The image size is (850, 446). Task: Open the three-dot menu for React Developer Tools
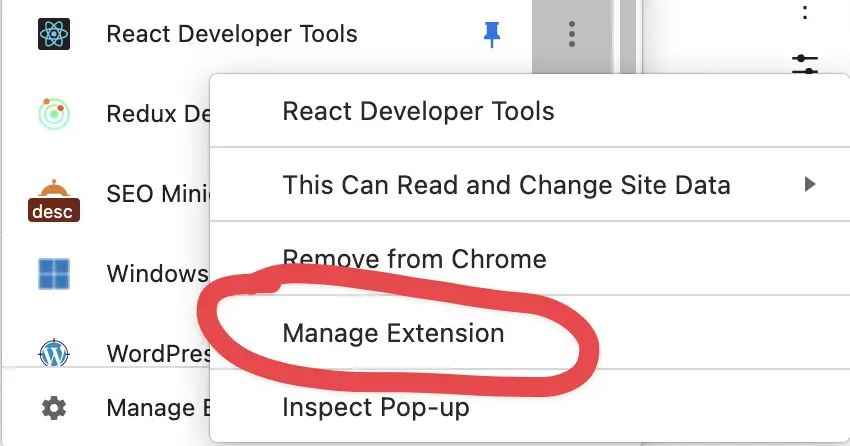[572, 35]
